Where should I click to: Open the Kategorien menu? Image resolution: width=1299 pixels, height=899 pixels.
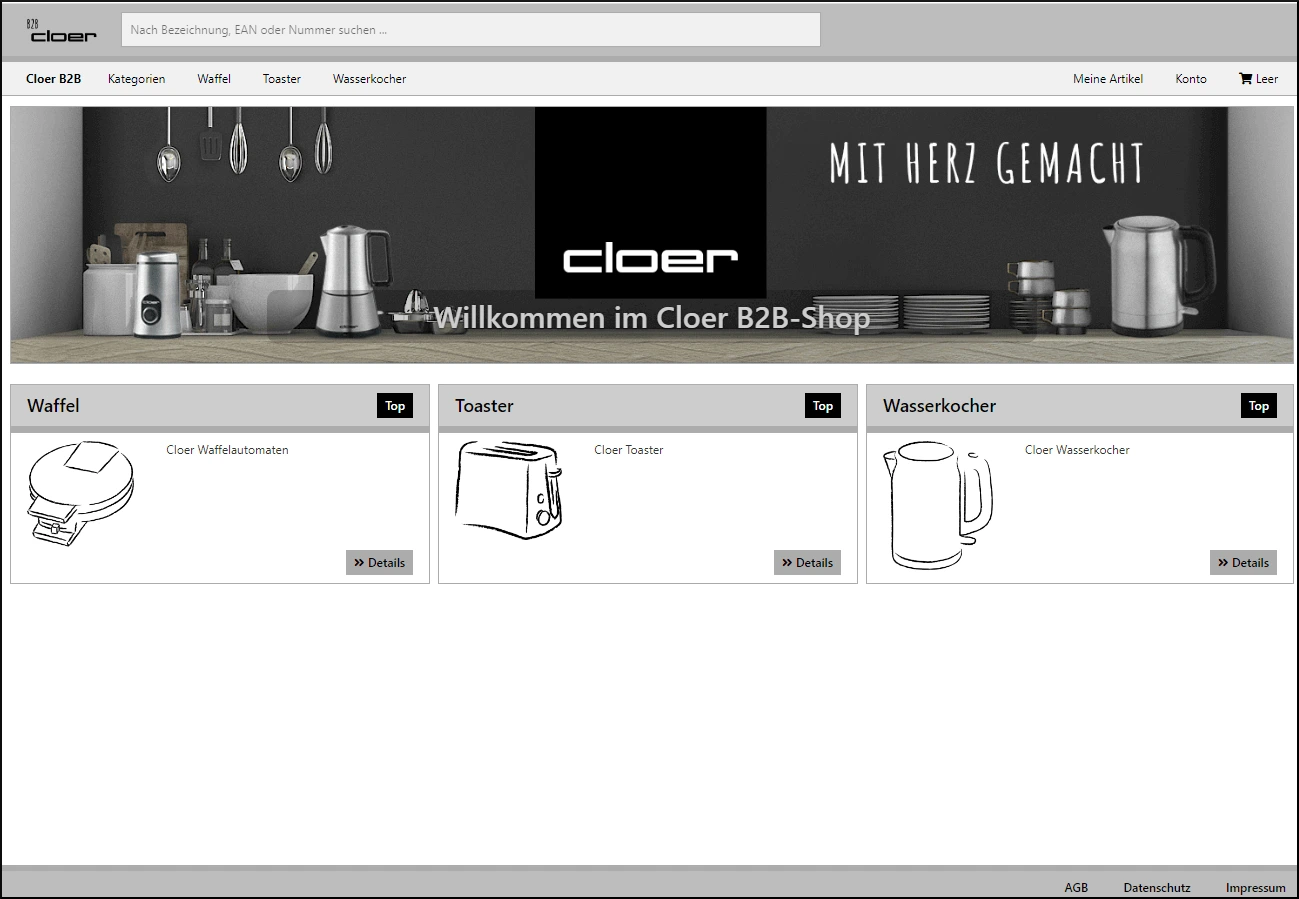click(x=136, y=78)
